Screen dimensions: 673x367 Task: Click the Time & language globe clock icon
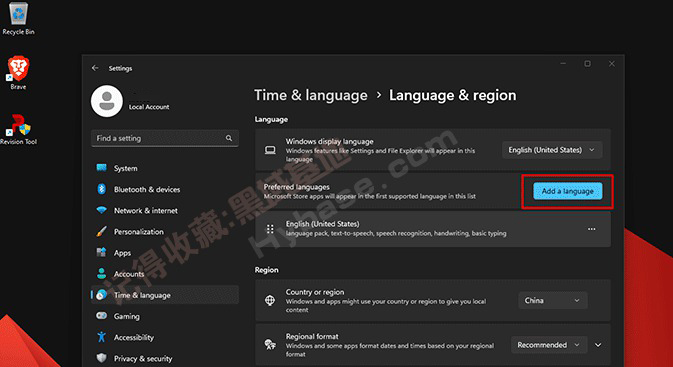pyautogui.click(x=102, y=295)
